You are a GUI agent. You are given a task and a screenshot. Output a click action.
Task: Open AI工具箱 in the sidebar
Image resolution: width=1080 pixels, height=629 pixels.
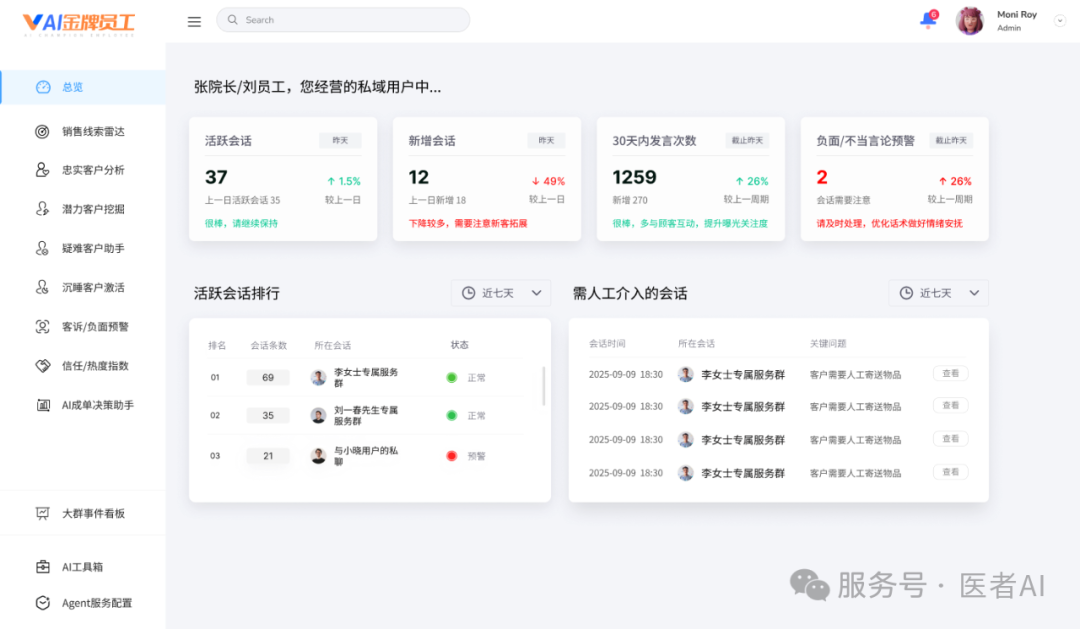(83, 567)
